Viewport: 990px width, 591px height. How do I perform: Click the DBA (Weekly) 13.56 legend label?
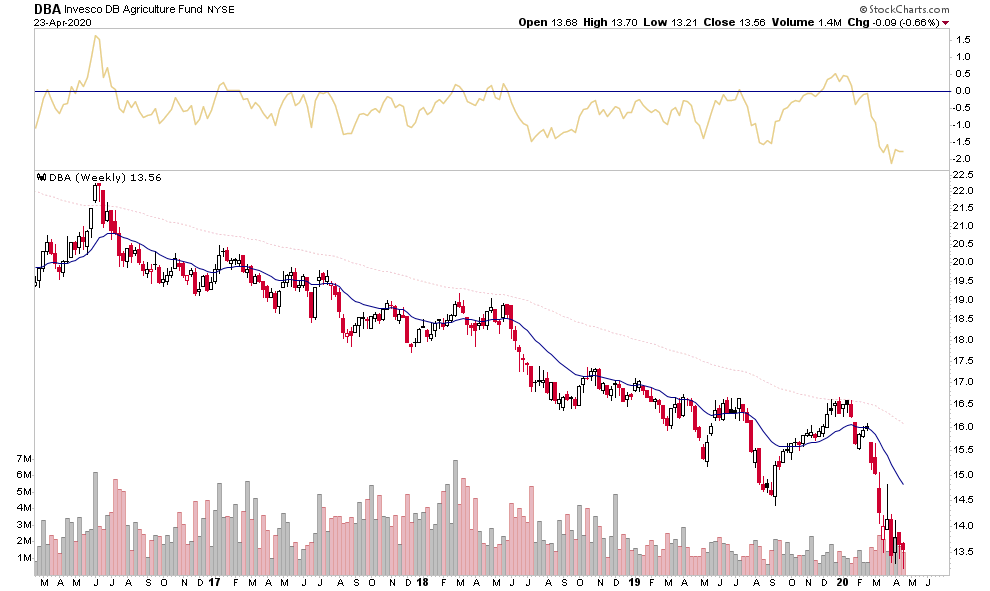[x=105, y=177]
